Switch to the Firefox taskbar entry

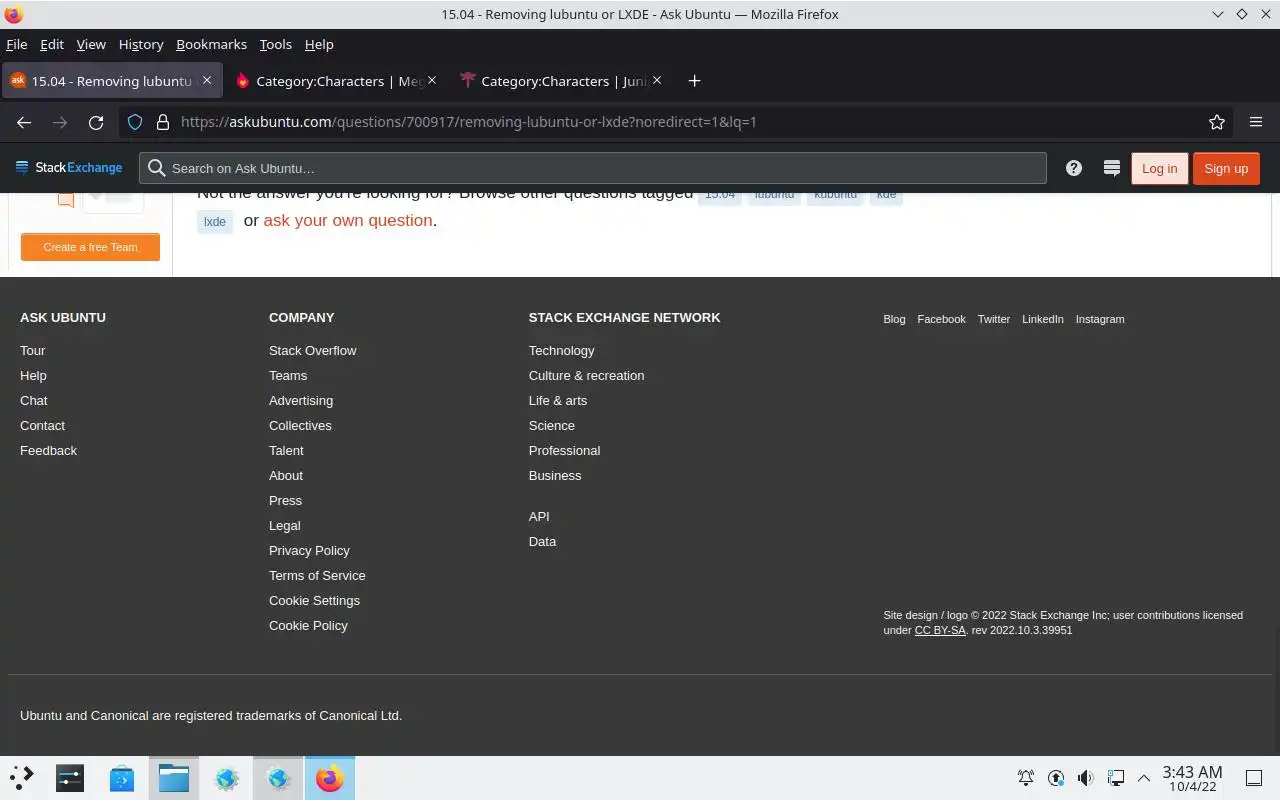329,778
